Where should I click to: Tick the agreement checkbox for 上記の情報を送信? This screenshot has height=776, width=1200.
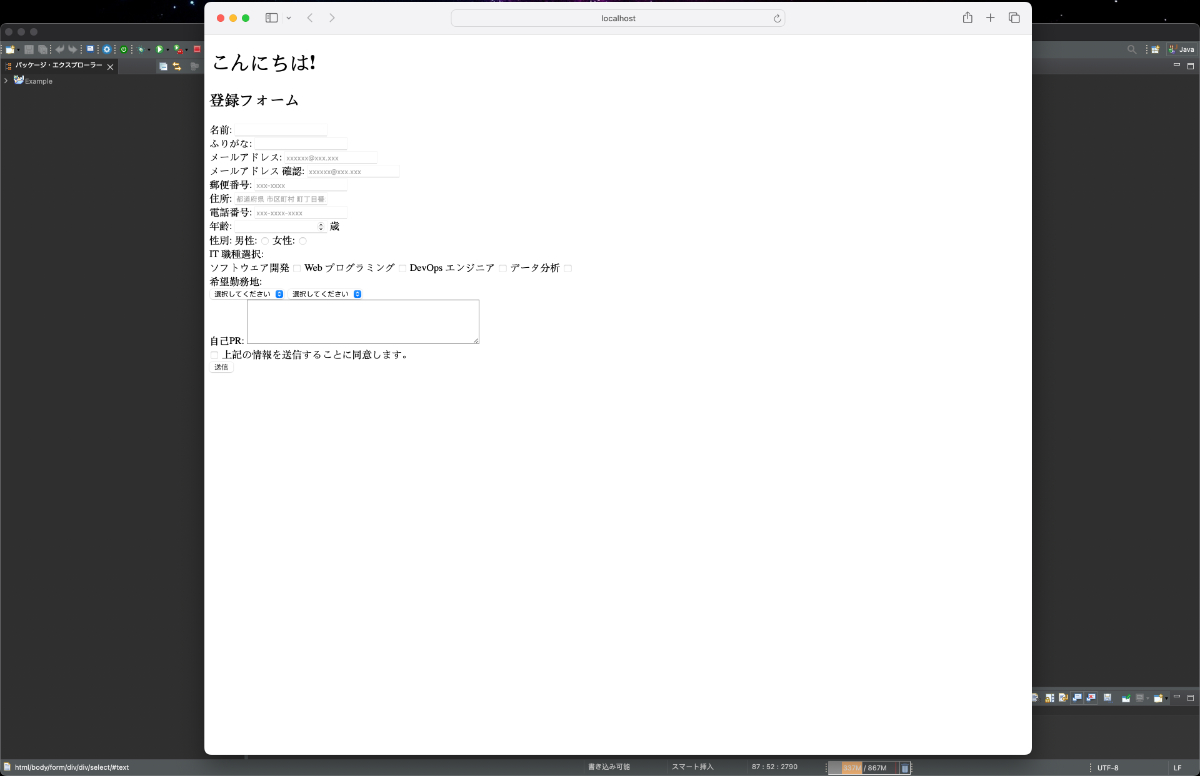pos(214,354)
